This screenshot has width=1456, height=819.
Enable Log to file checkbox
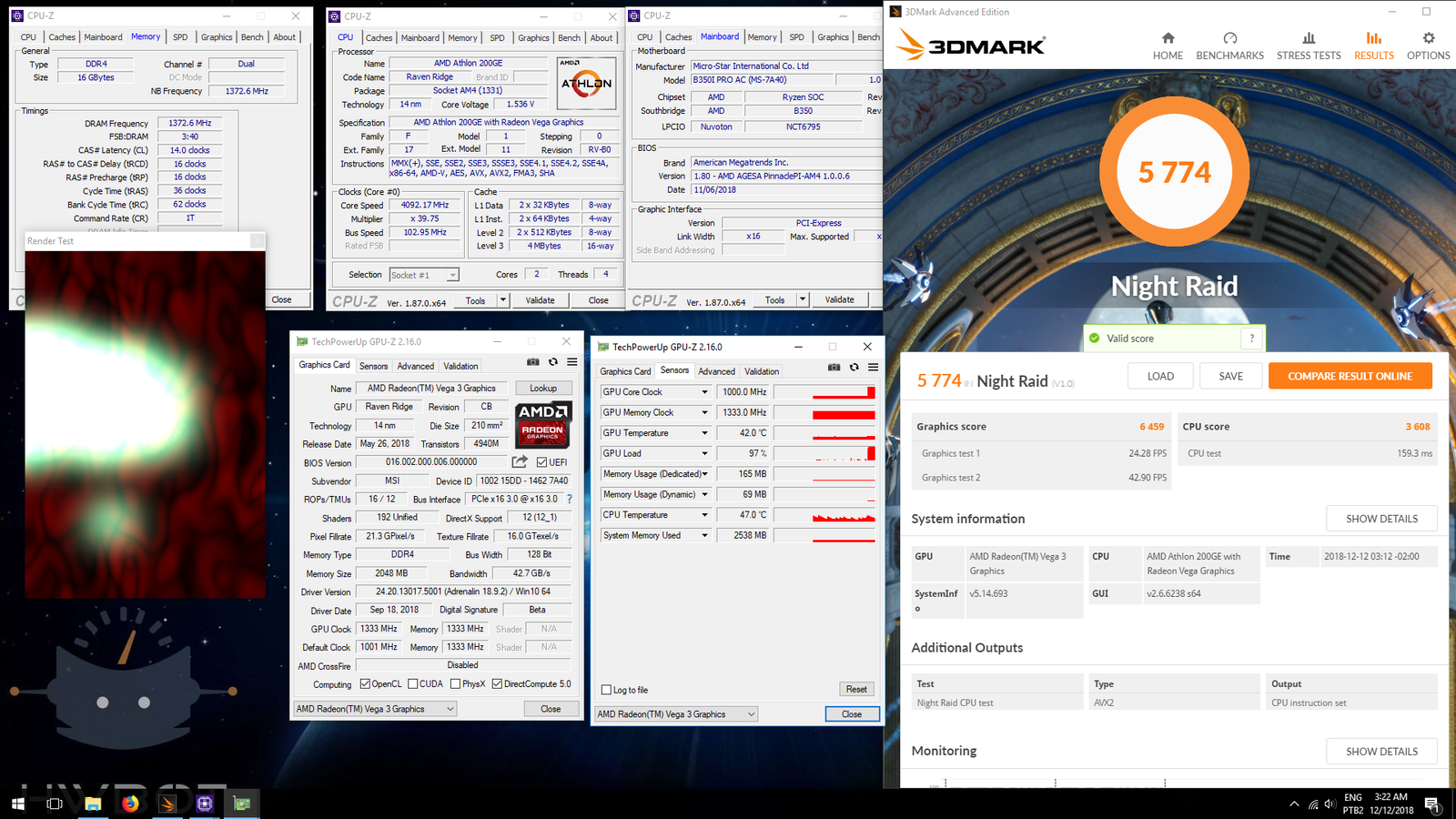(x=607, y=690)
